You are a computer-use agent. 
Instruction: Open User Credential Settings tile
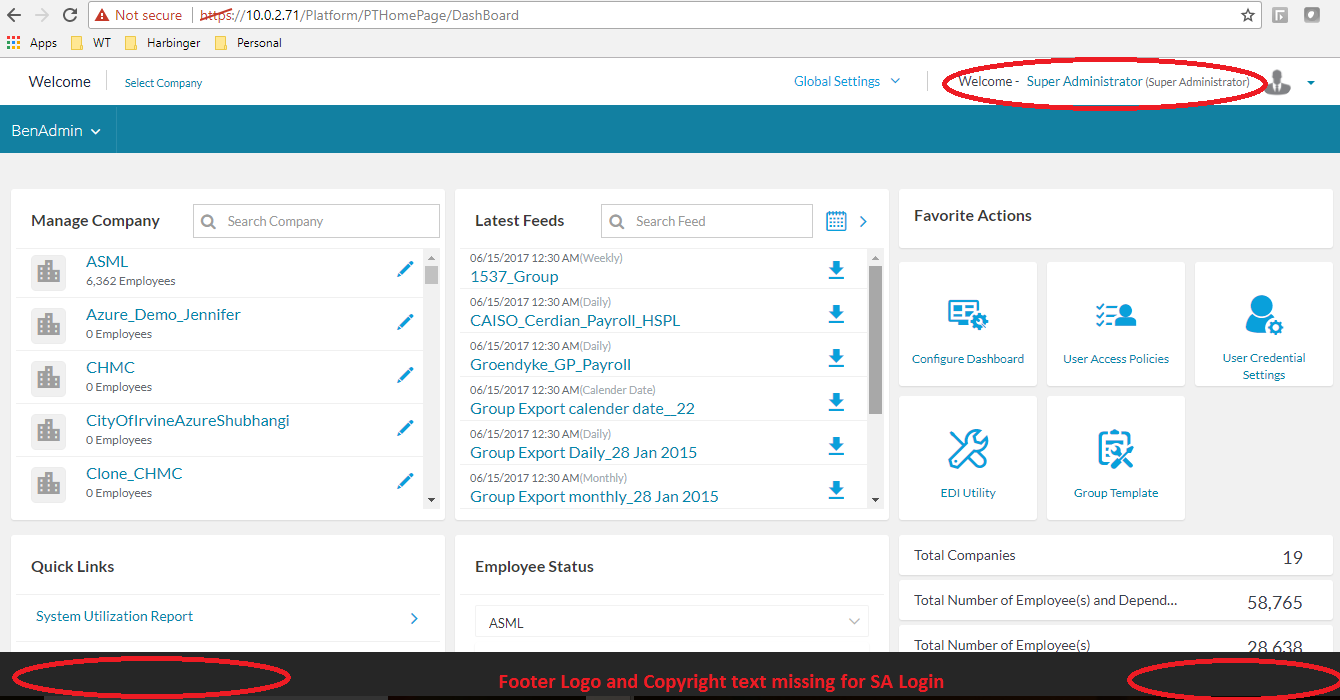point(1263,323)
